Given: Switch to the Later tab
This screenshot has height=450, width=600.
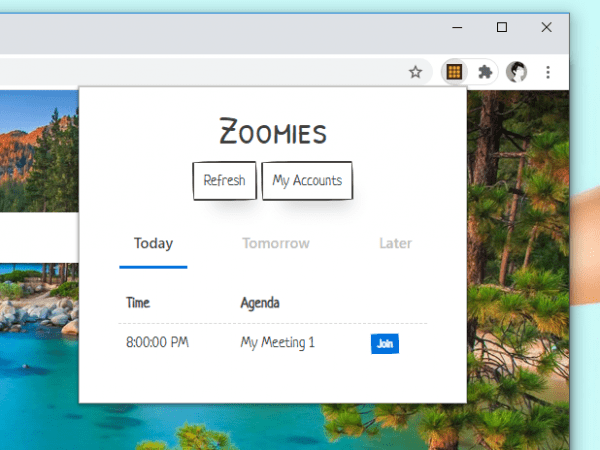Looking at the screenshot, I should click(395, 244).
